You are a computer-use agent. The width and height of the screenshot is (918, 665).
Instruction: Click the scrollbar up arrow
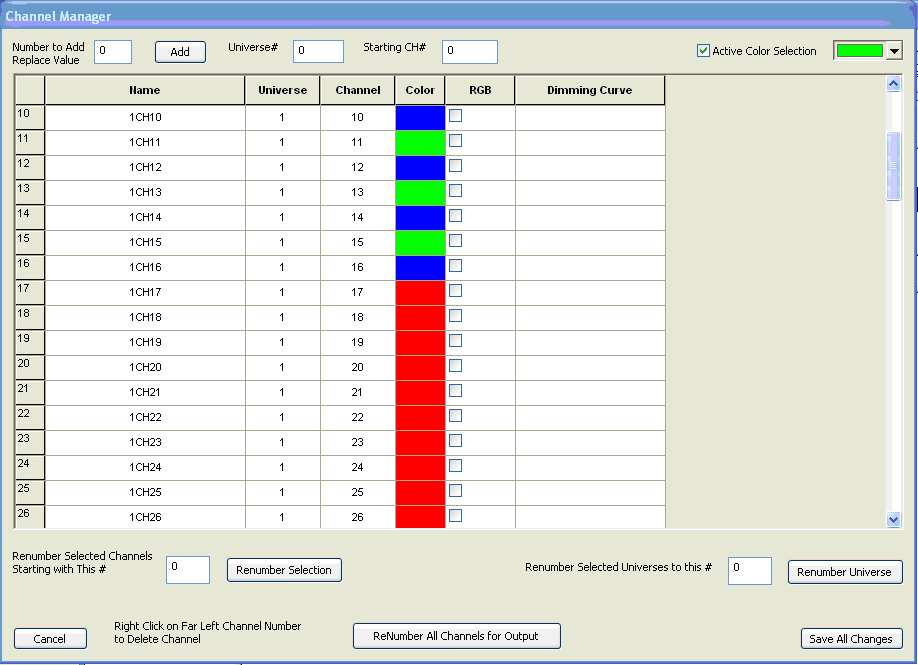(893, 84)
